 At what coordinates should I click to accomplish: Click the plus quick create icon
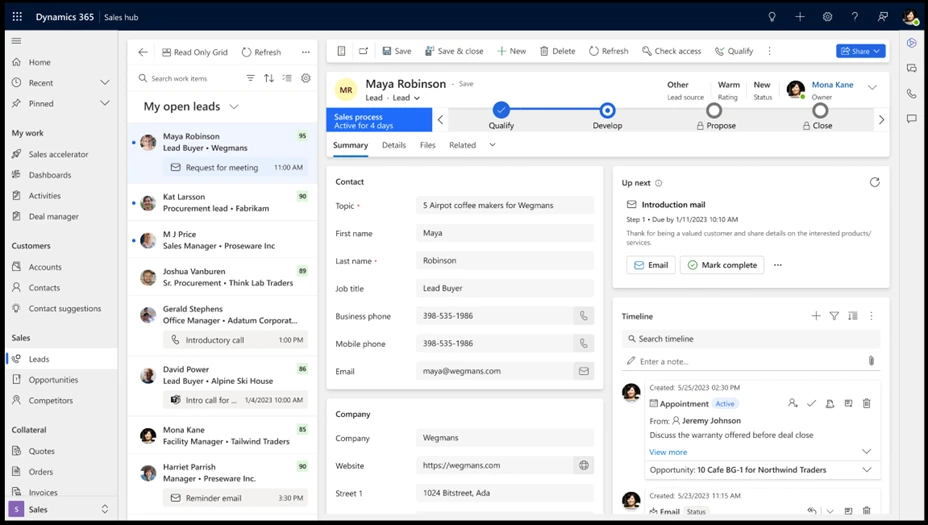(800, 17)
